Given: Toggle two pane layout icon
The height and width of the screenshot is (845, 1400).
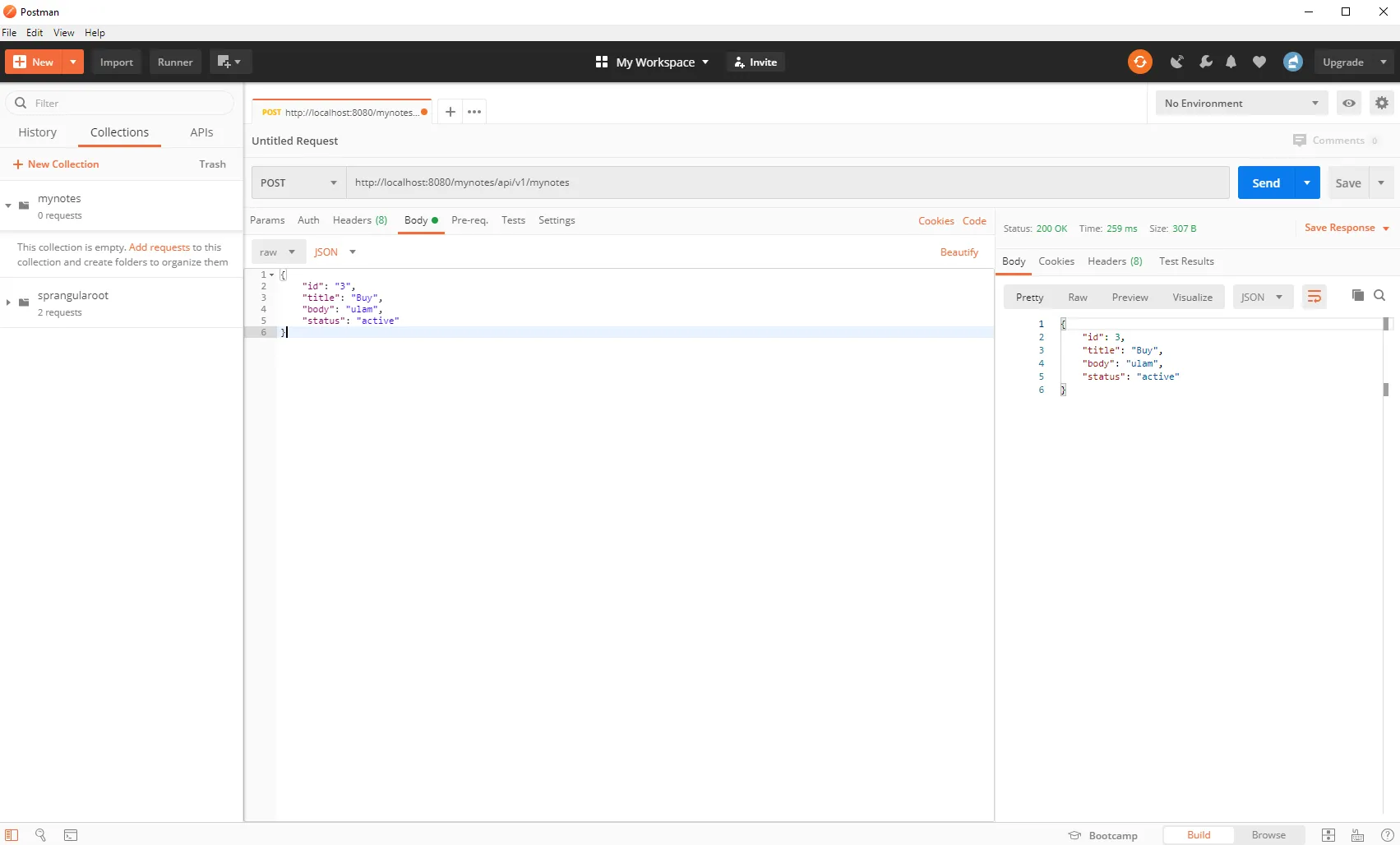Looking at the screenshot, I should 1328,835.
